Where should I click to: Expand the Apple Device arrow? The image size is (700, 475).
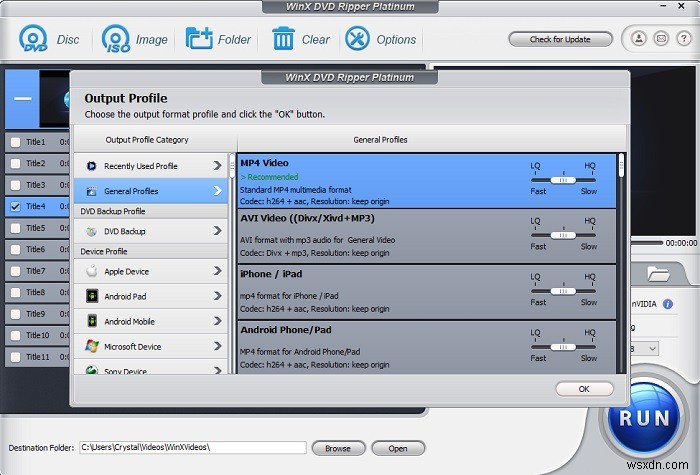pos(217,271)
